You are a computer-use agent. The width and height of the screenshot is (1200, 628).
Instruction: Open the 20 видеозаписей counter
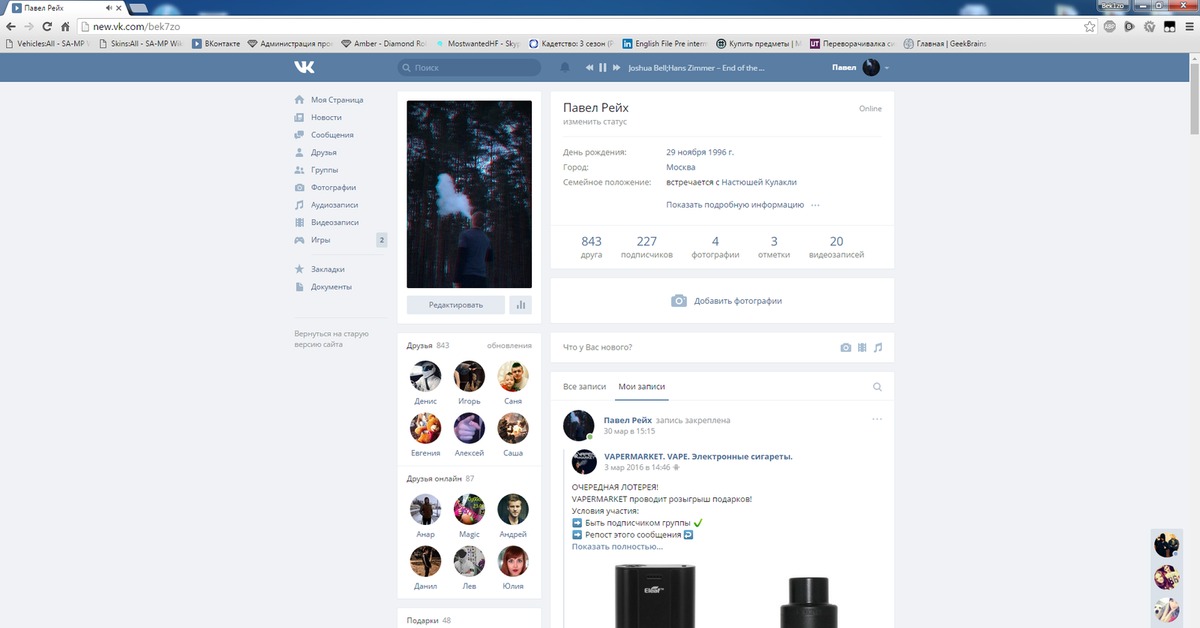click(x=836, y=247)
